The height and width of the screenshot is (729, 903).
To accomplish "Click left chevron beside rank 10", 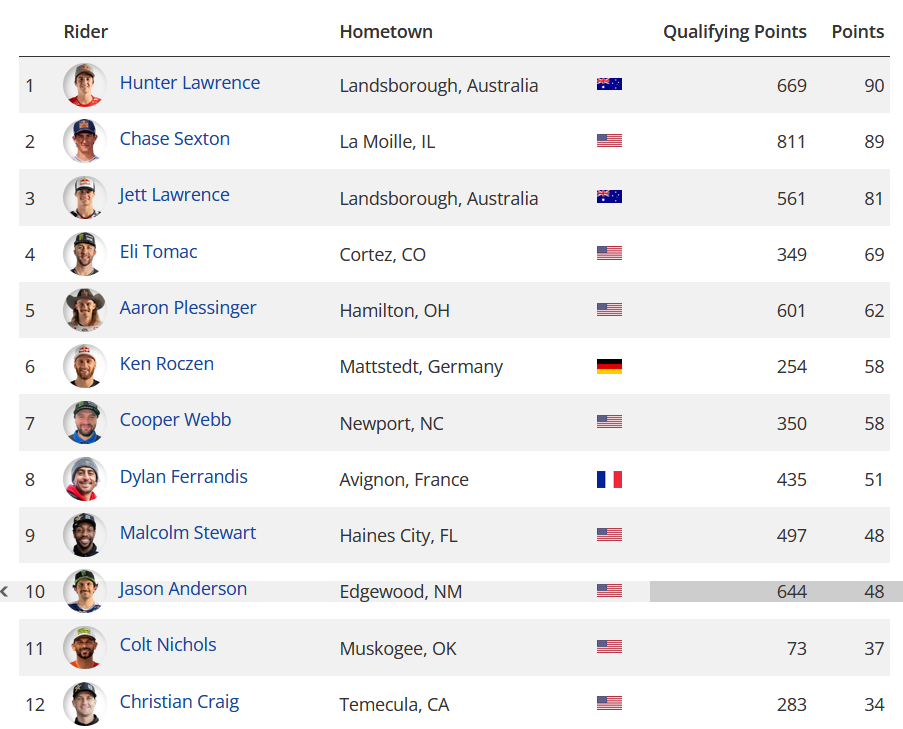I will click(5, 591).
